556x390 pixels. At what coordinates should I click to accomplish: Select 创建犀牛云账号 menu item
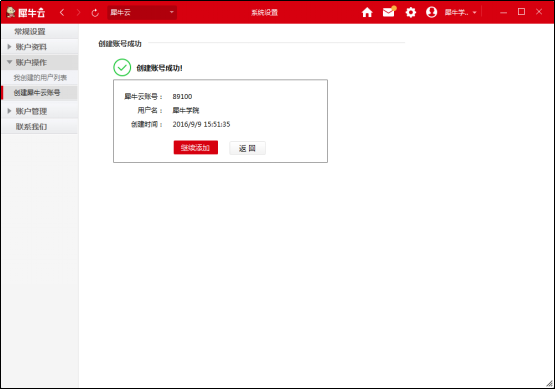[39, 93]
